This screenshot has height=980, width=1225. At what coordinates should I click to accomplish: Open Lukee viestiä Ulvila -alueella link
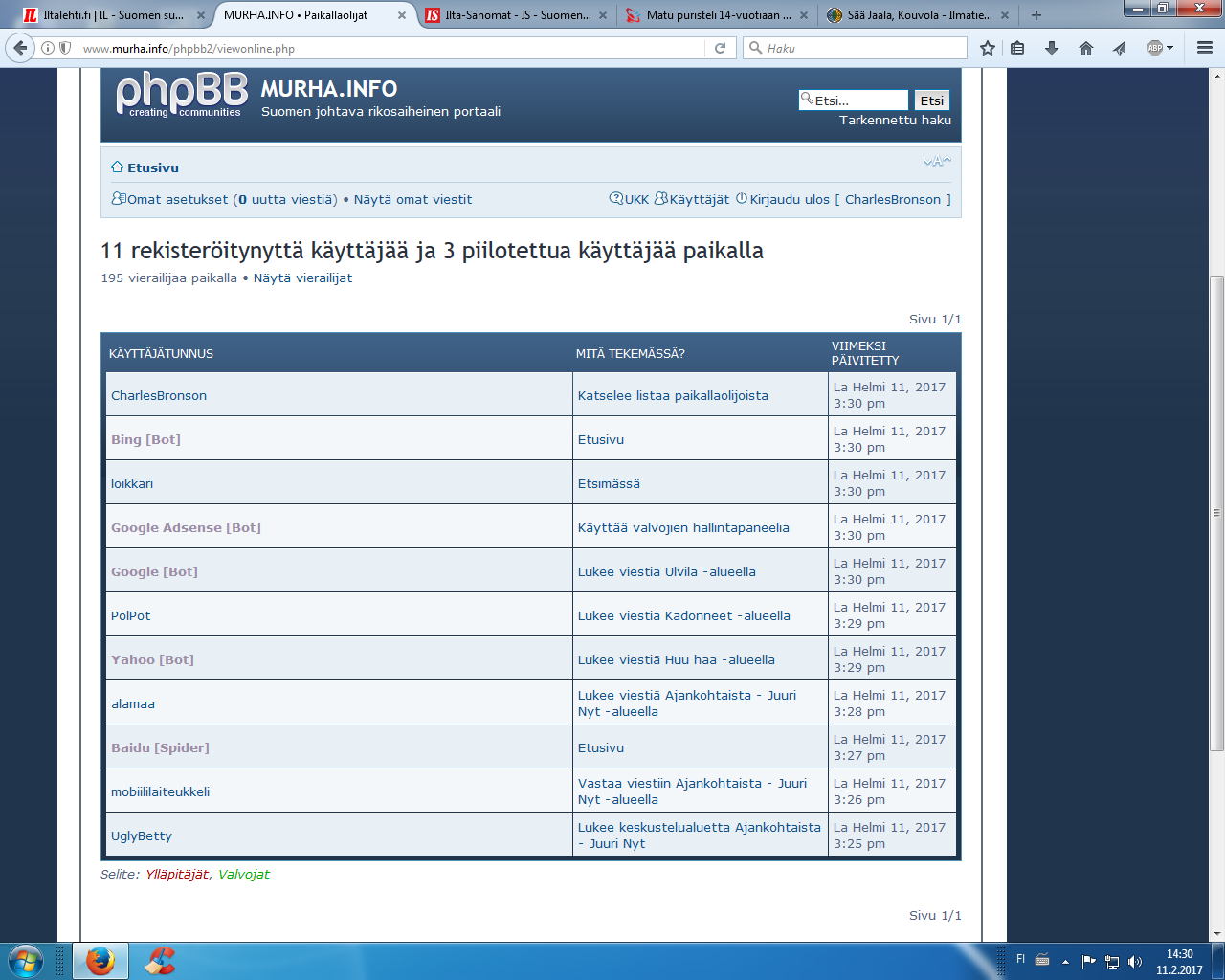(667, 571)
